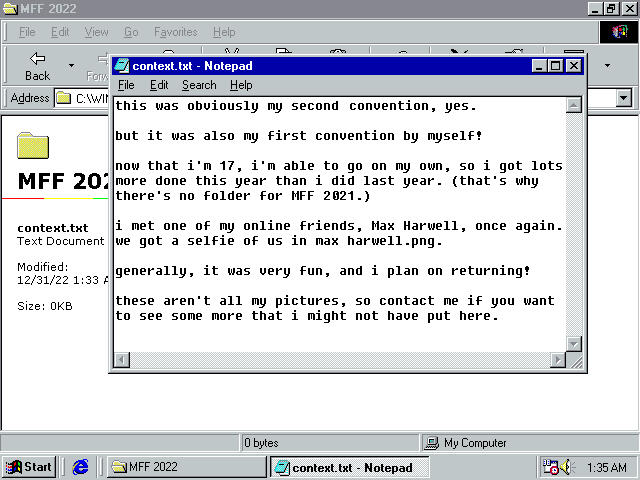Click the Notepad vertical scrollbar up arrow

pos(574,105)
